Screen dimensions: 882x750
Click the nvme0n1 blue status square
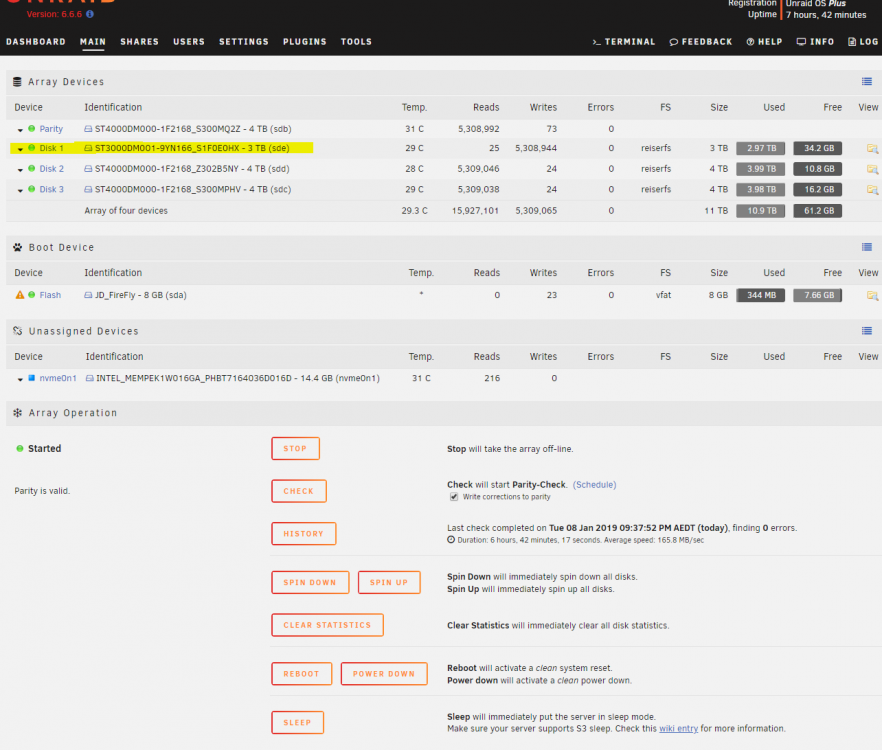tap(32, 378)
